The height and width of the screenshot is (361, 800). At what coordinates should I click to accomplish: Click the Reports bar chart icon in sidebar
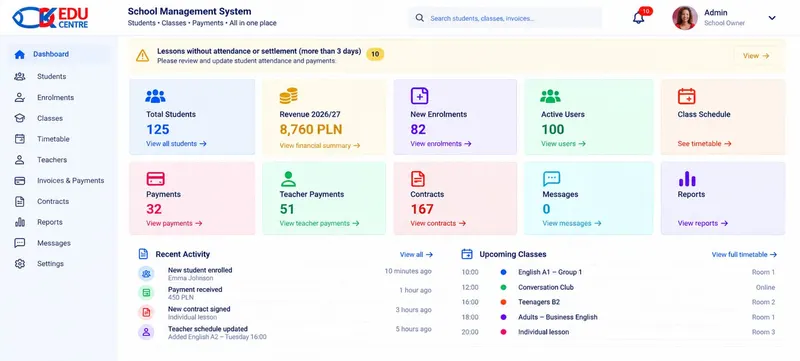19,222
